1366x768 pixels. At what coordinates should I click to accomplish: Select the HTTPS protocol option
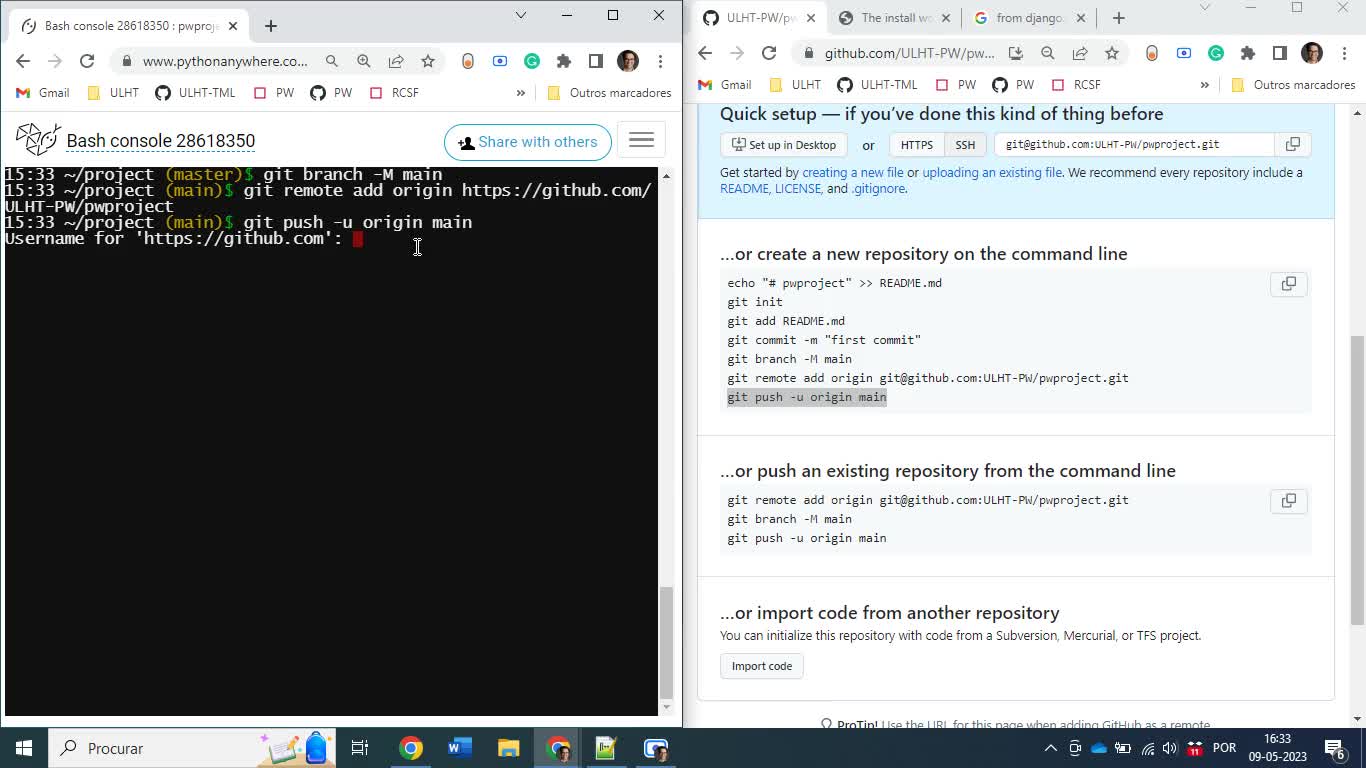pyautogui.click(x=915, y=144)
